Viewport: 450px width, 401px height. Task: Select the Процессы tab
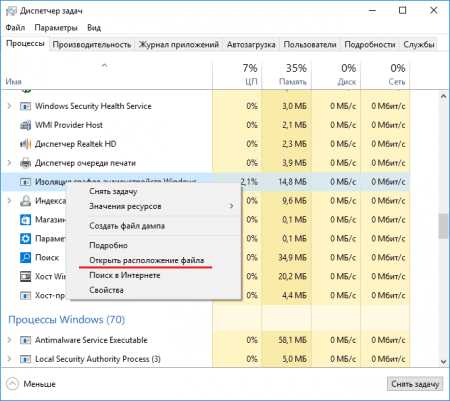pos(25,44)
